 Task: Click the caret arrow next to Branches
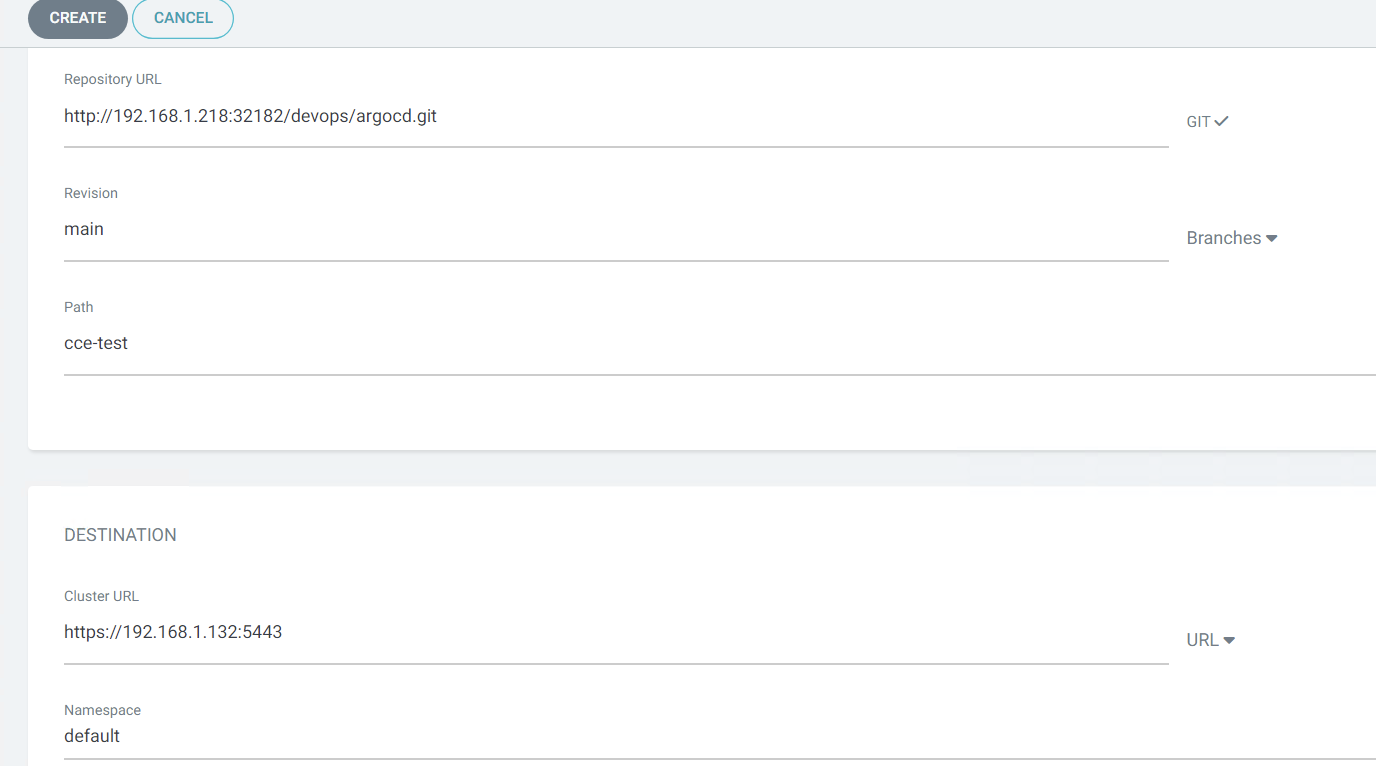(x=1272, y=239)
